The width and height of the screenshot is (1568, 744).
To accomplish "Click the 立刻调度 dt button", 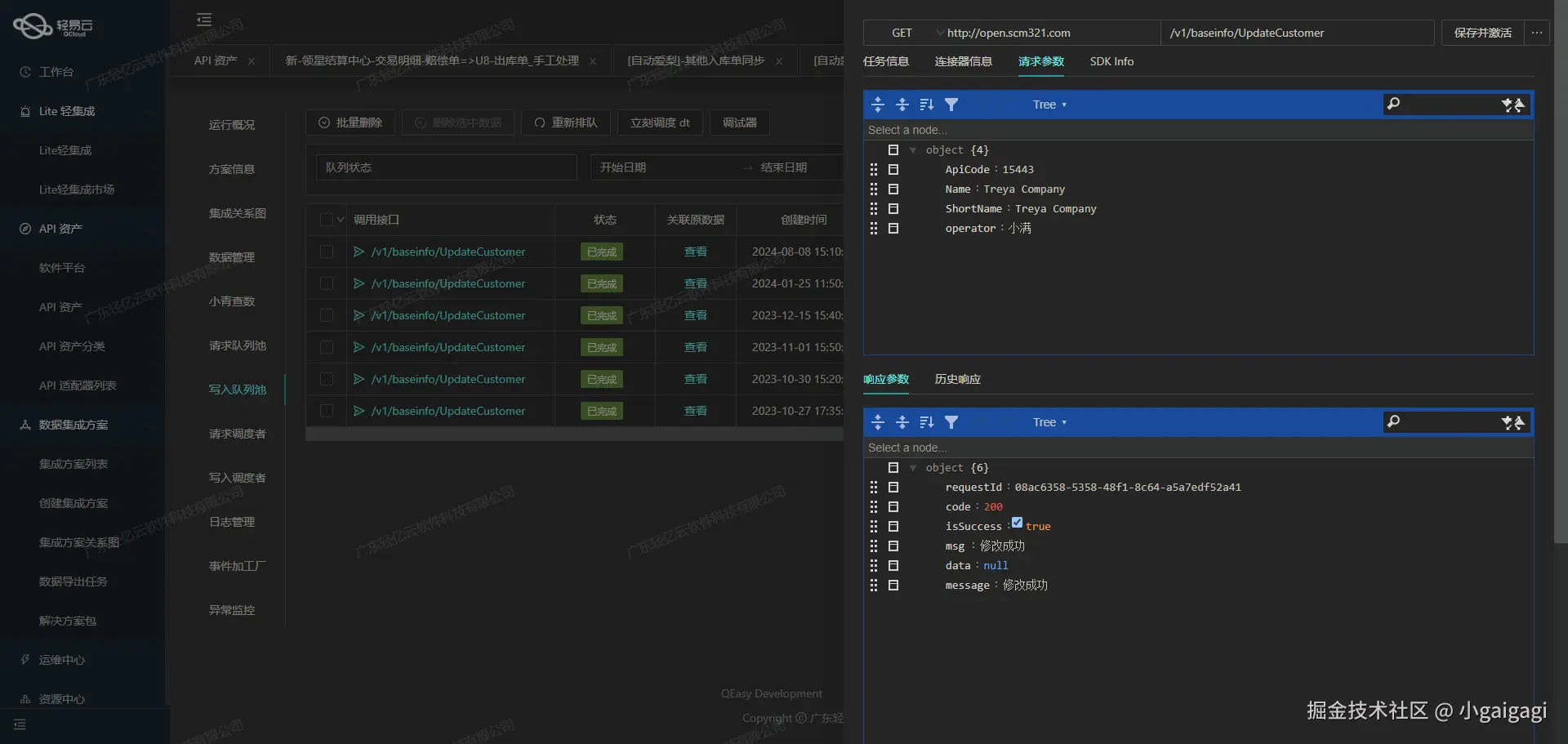I will pyautogui.click(x=660, y=123).
